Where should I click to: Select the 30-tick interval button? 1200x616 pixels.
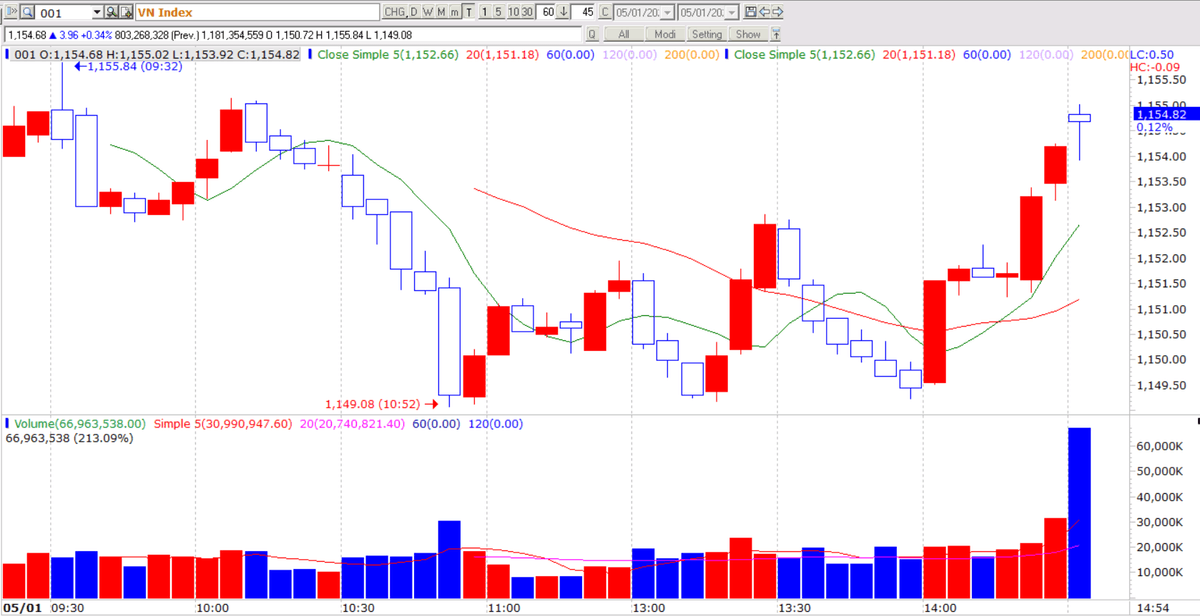pyautogui.click(x=526, y=12)
